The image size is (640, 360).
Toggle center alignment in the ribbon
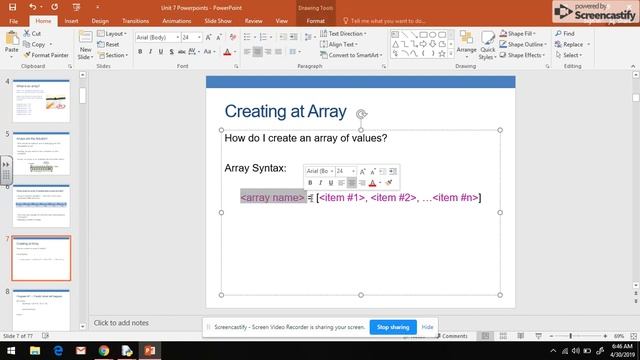pyautogui.click(x=258, y=52)
